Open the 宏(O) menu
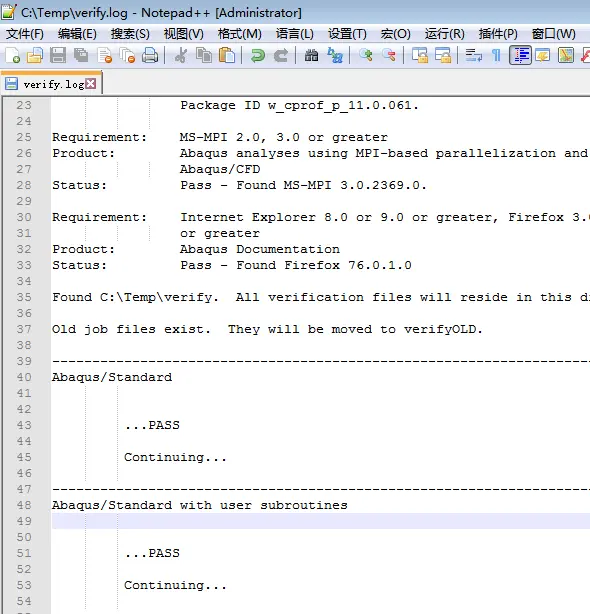Screen dimensions: 590x614 (395, 34)
